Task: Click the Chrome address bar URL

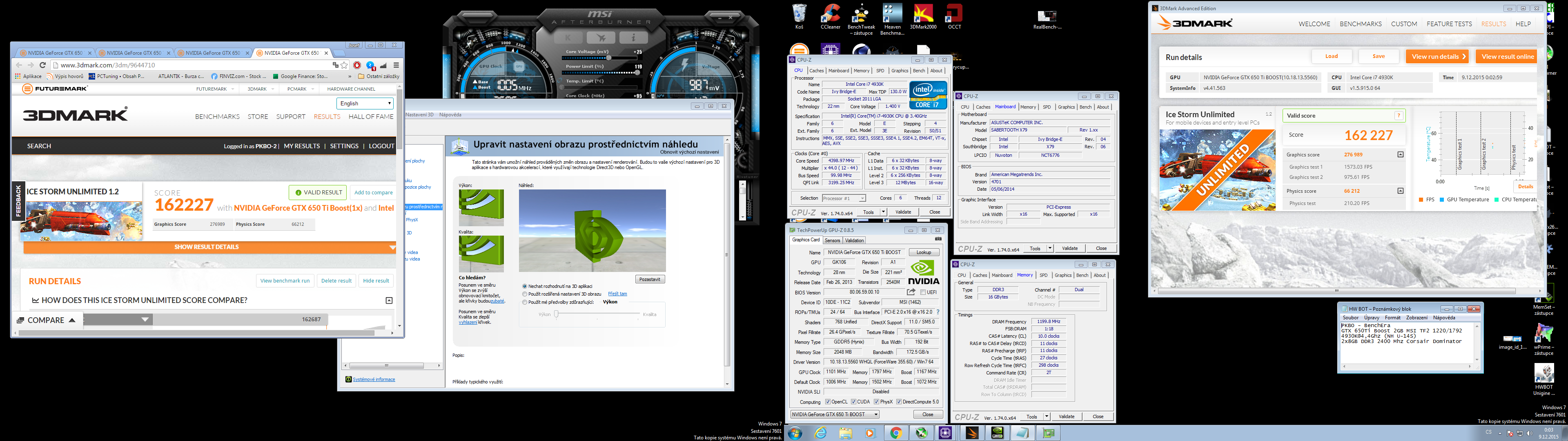Action: pyautogui.click(x=108, y=65)
